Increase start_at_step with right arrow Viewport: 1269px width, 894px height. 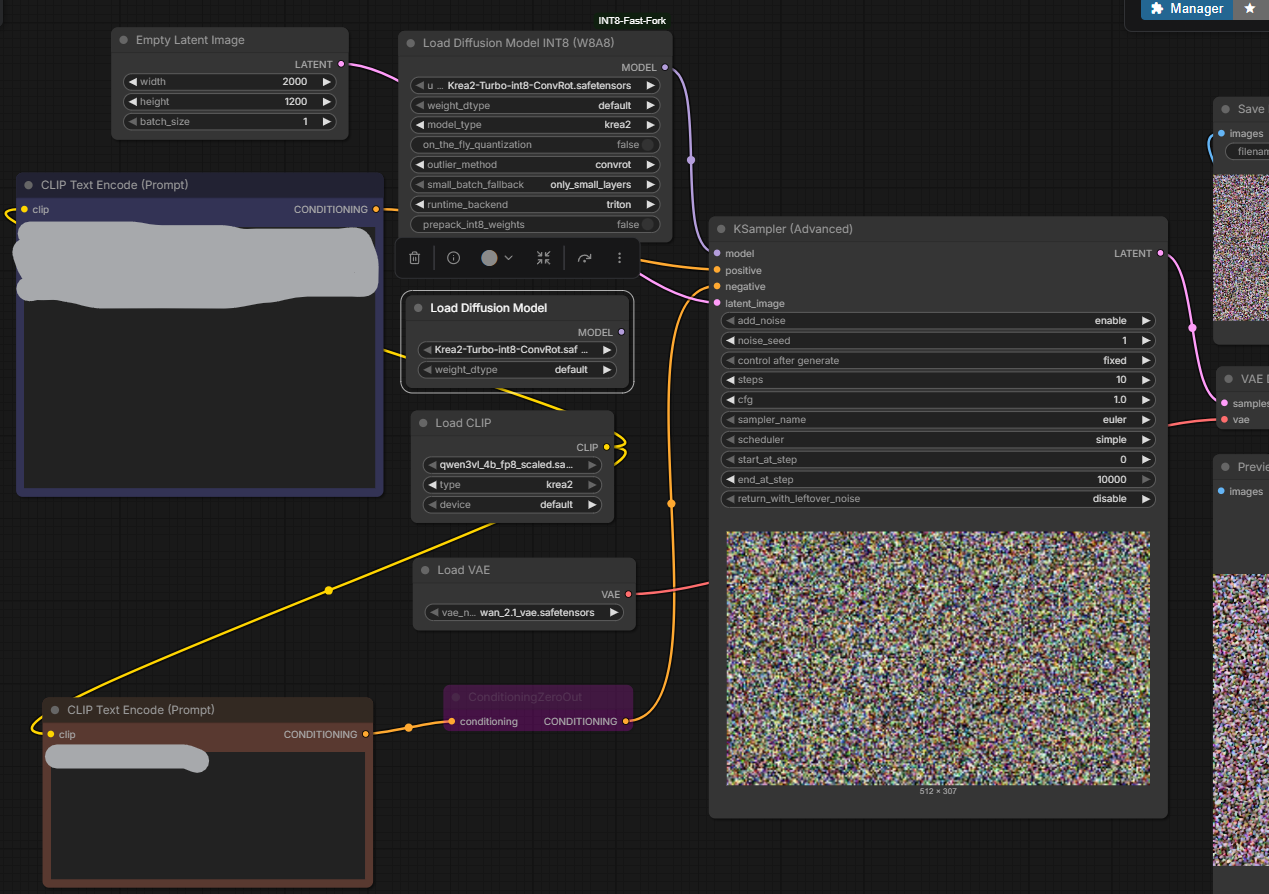pyautogui.click(x=1146, y=460)
